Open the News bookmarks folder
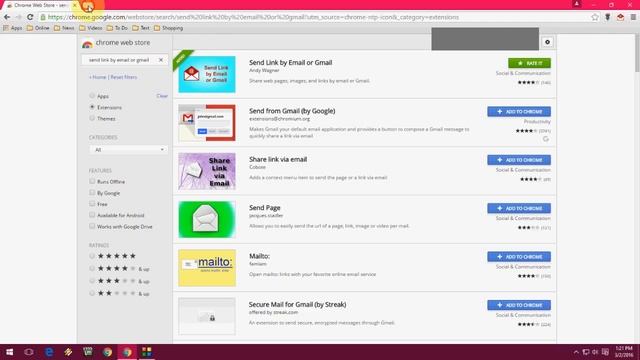Viewport: 640px width, 360px height. (64, 28)
